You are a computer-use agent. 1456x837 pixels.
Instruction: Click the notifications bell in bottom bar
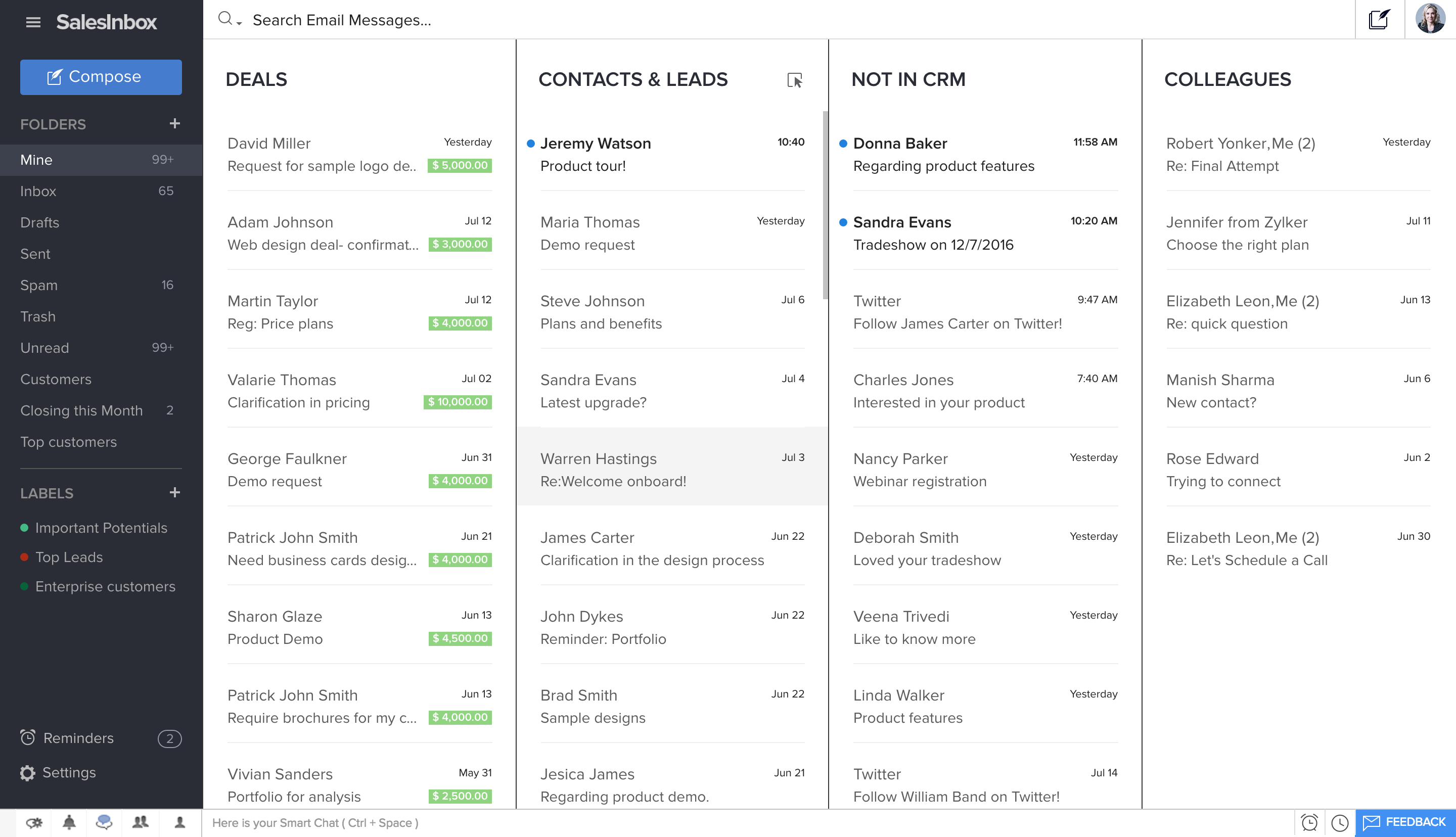(69, 823)
